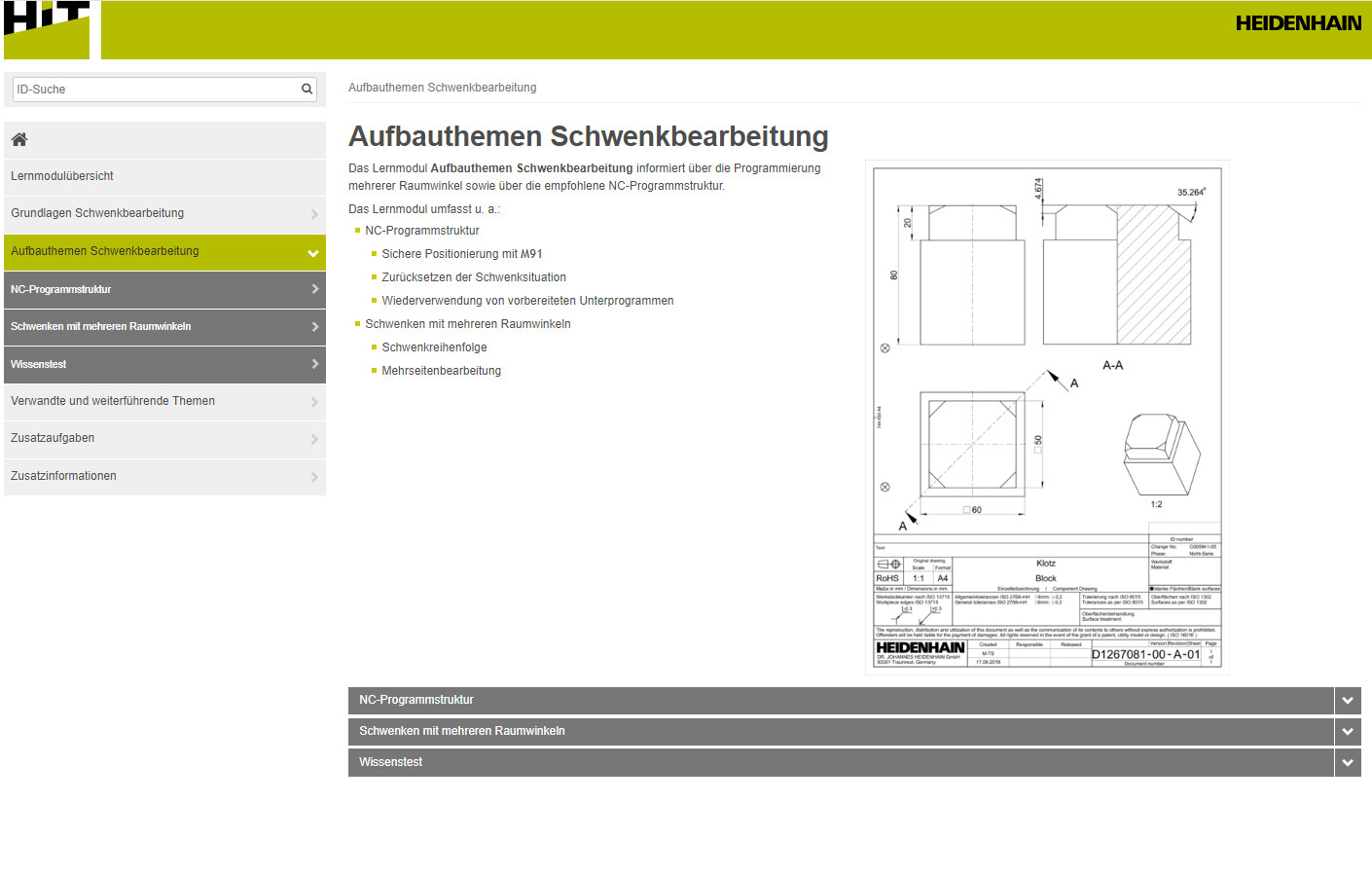Click the ID-Suche search field
This screenshot has height=876, width=1372.
coord(156,90)
